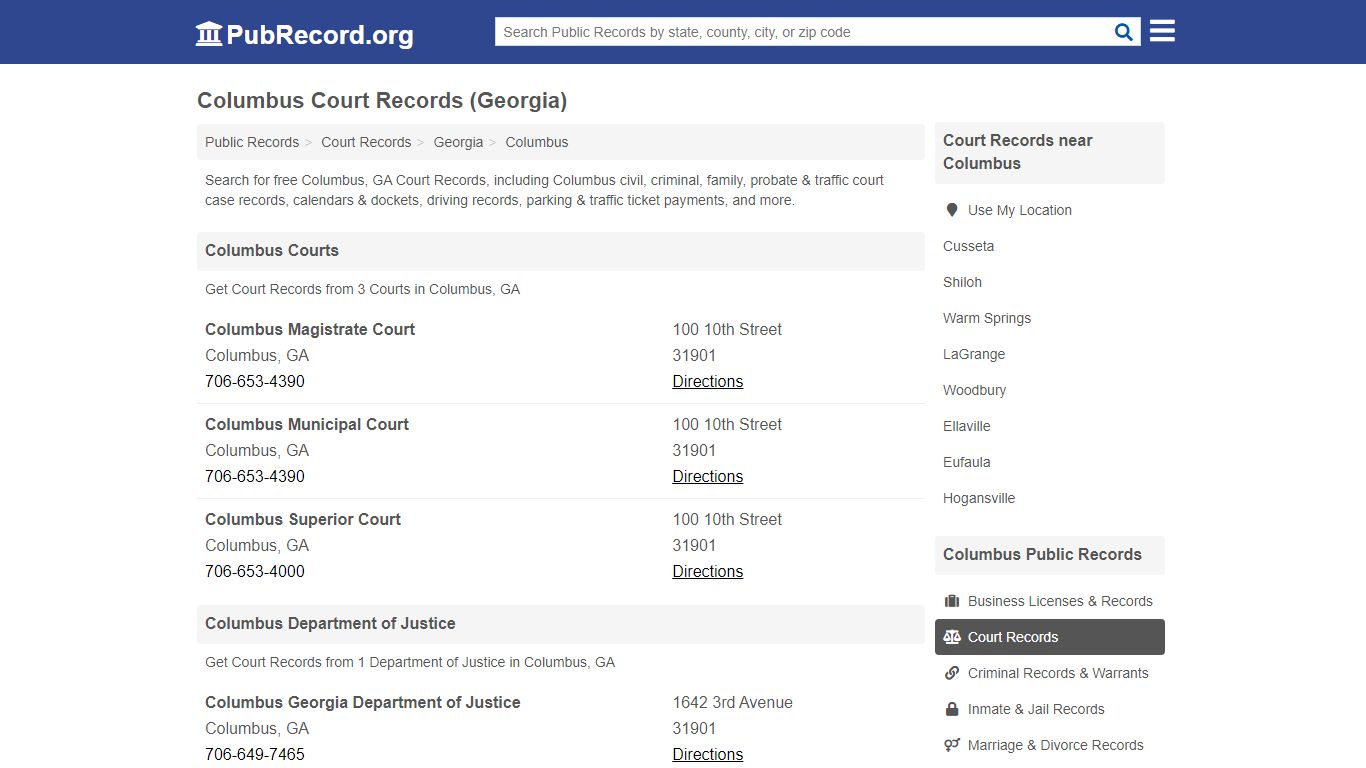This screenshot has height=768, width=1366.
Task: Open the hamburger menu icon
Action: pos(1162,31)
